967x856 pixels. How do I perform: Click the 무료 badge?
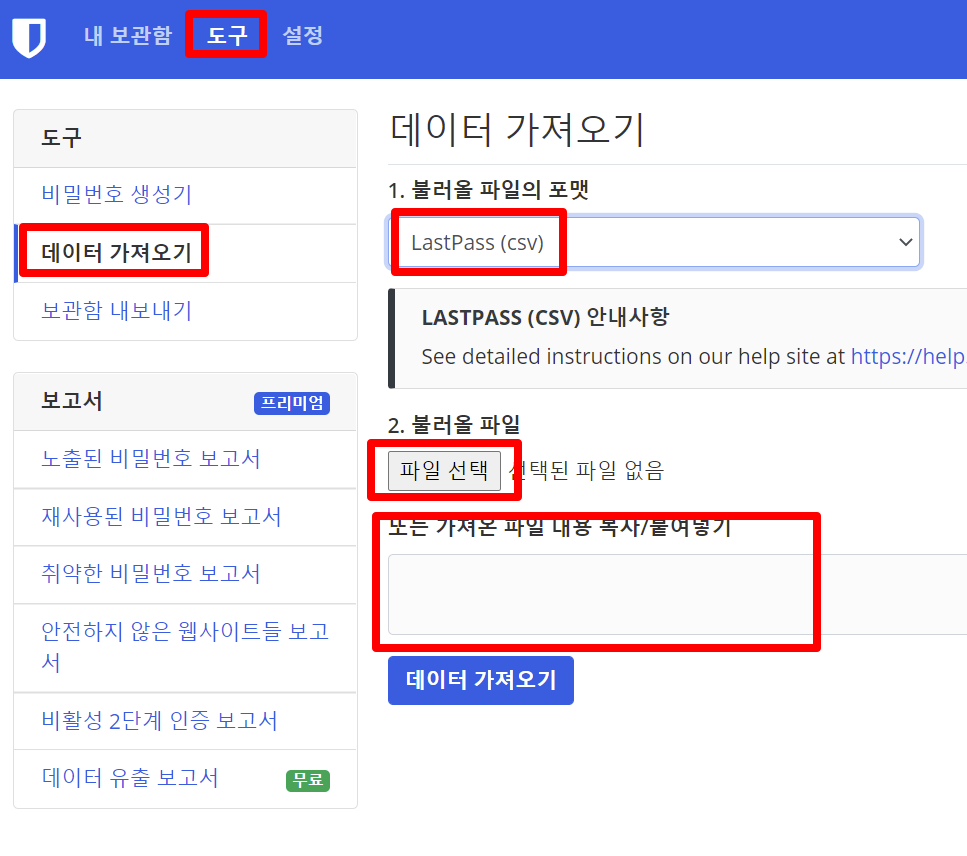(x=308, y=780)
